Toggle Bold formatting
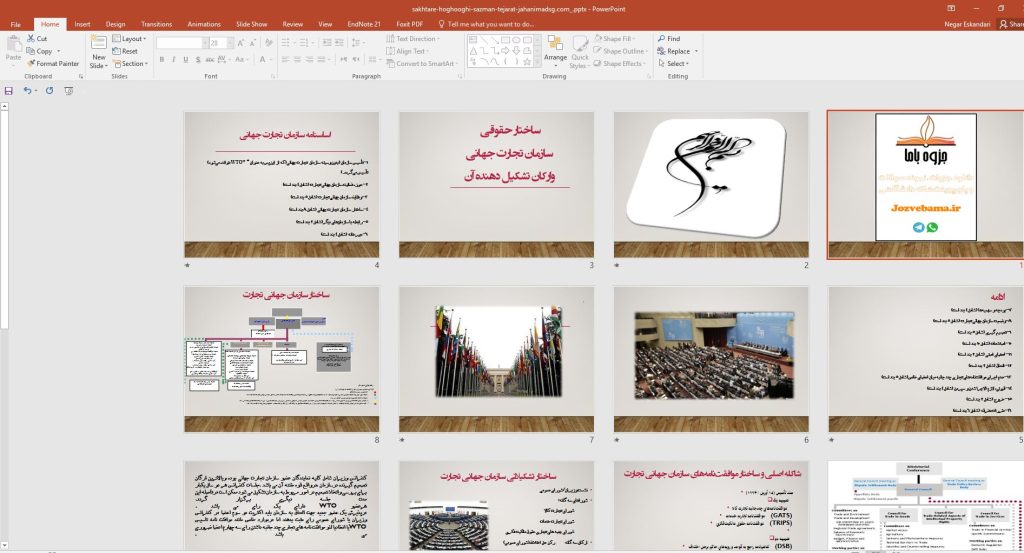This screenshot has height=553, width=1024. [x=161, y=59]
